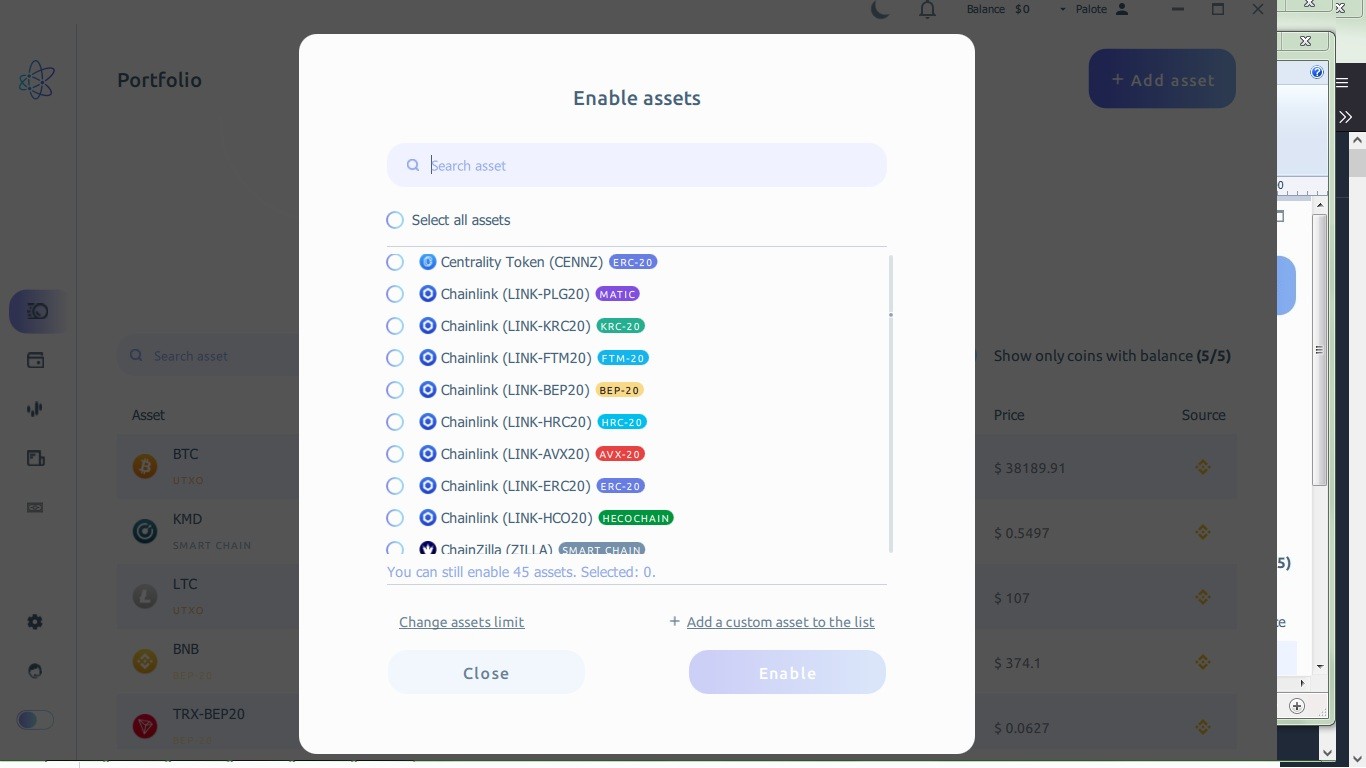Viewport: 1366px width, 768px height.
Task: Open the notifications bell
Action: pos(928,10)
